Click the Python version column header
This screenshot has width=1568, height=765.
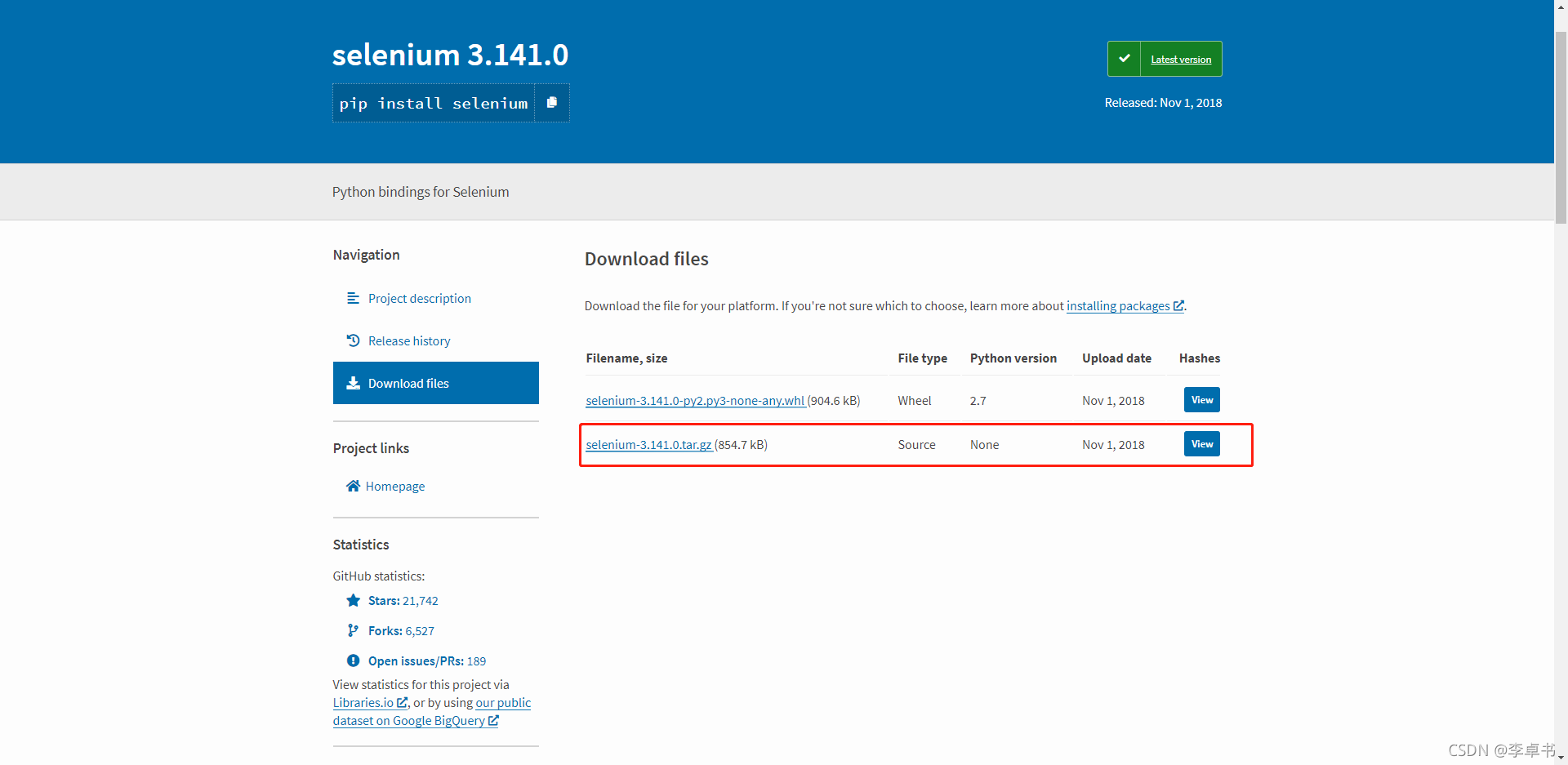(1013, 358)
